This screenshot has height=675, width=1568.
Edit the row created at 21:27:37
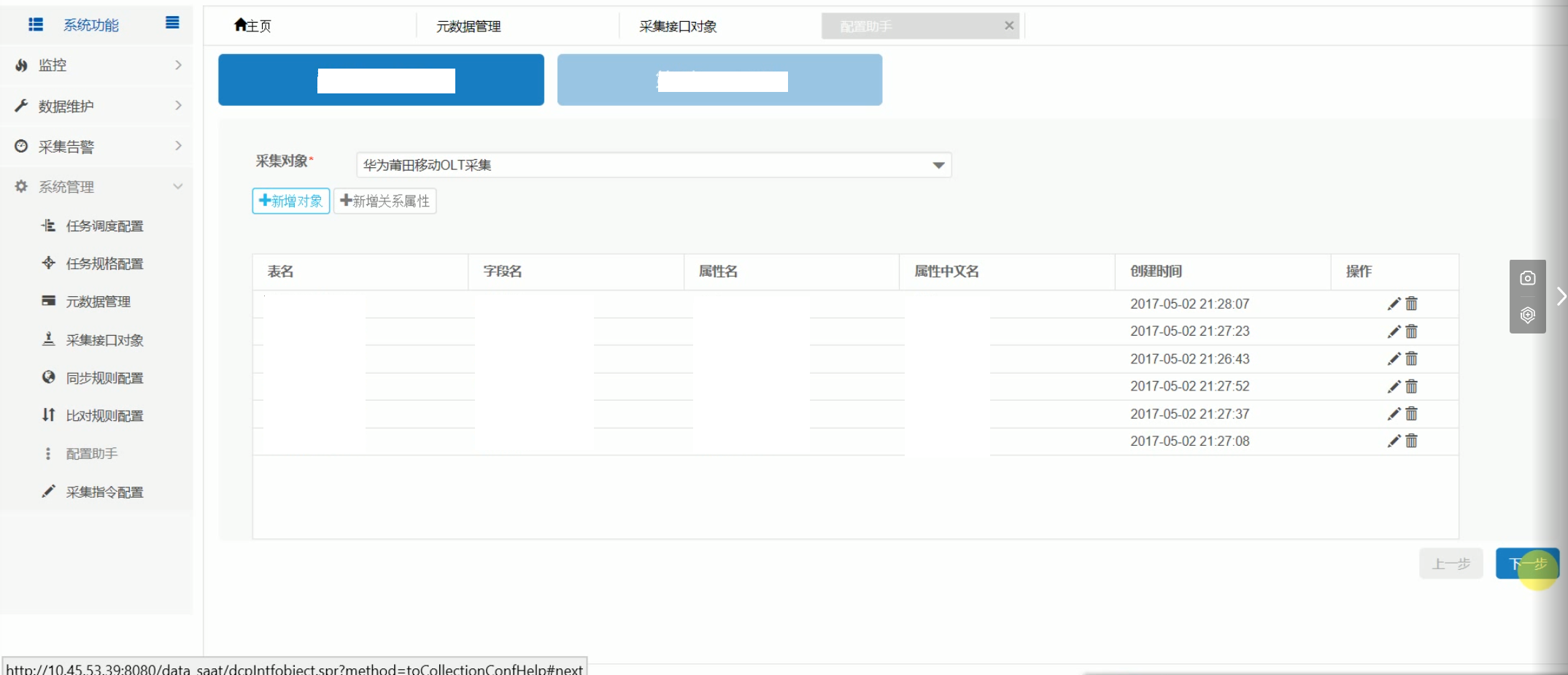click(x=1394, y=414)
